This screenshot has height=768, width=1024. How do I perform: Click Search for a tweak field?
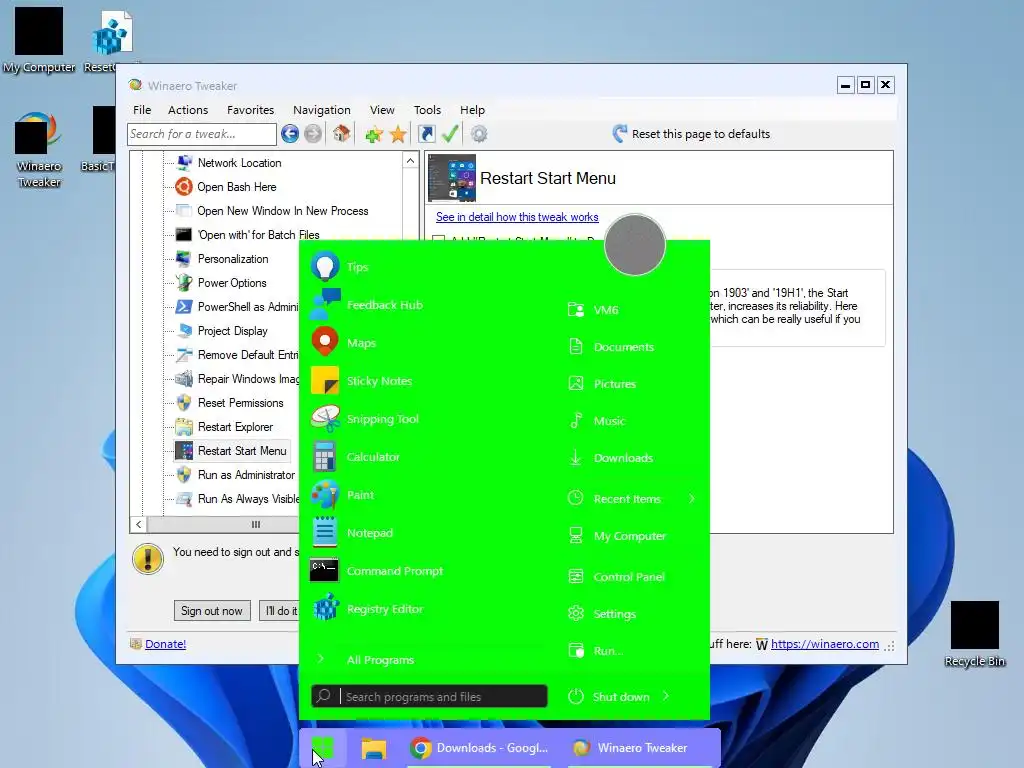202,134
